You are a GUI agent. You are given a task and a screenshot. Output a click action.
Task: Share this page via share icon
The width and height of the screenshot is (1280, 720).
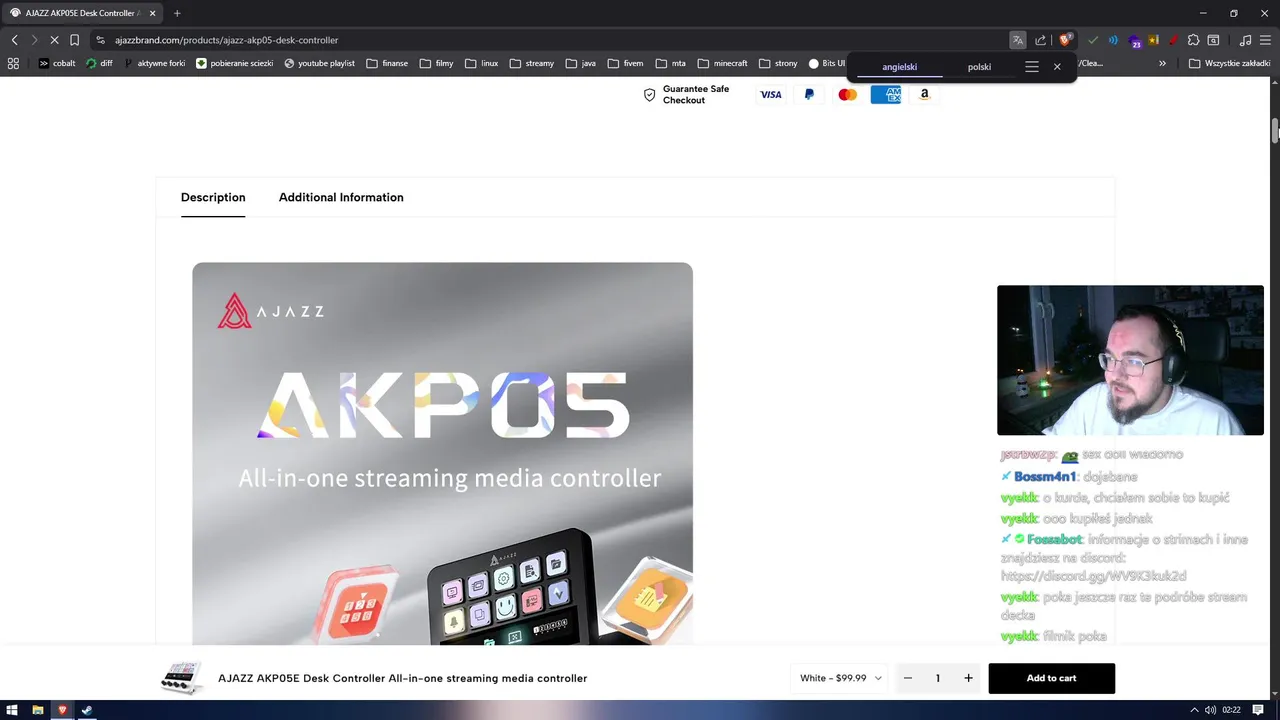click(x=1041, y=40)
